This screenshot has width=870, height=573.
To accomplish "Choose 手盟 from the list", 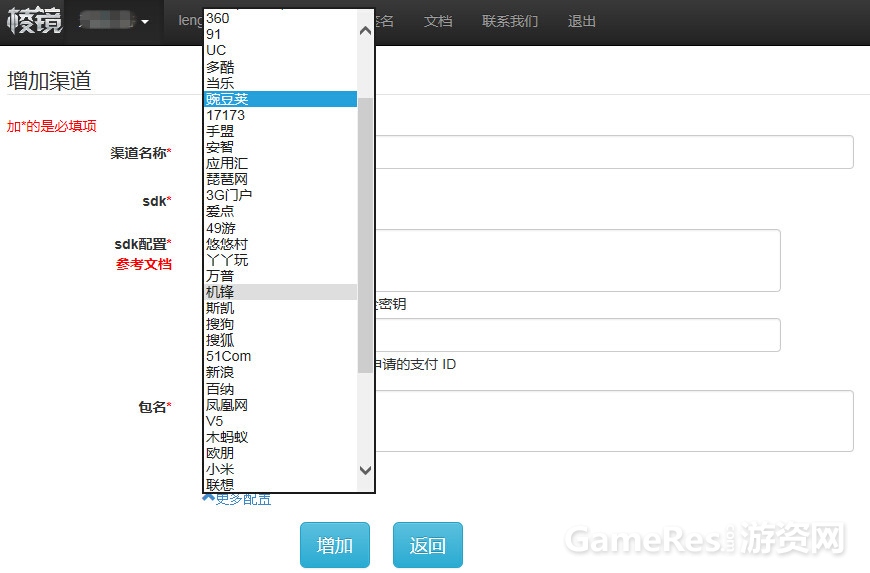I will pos(281,131).
